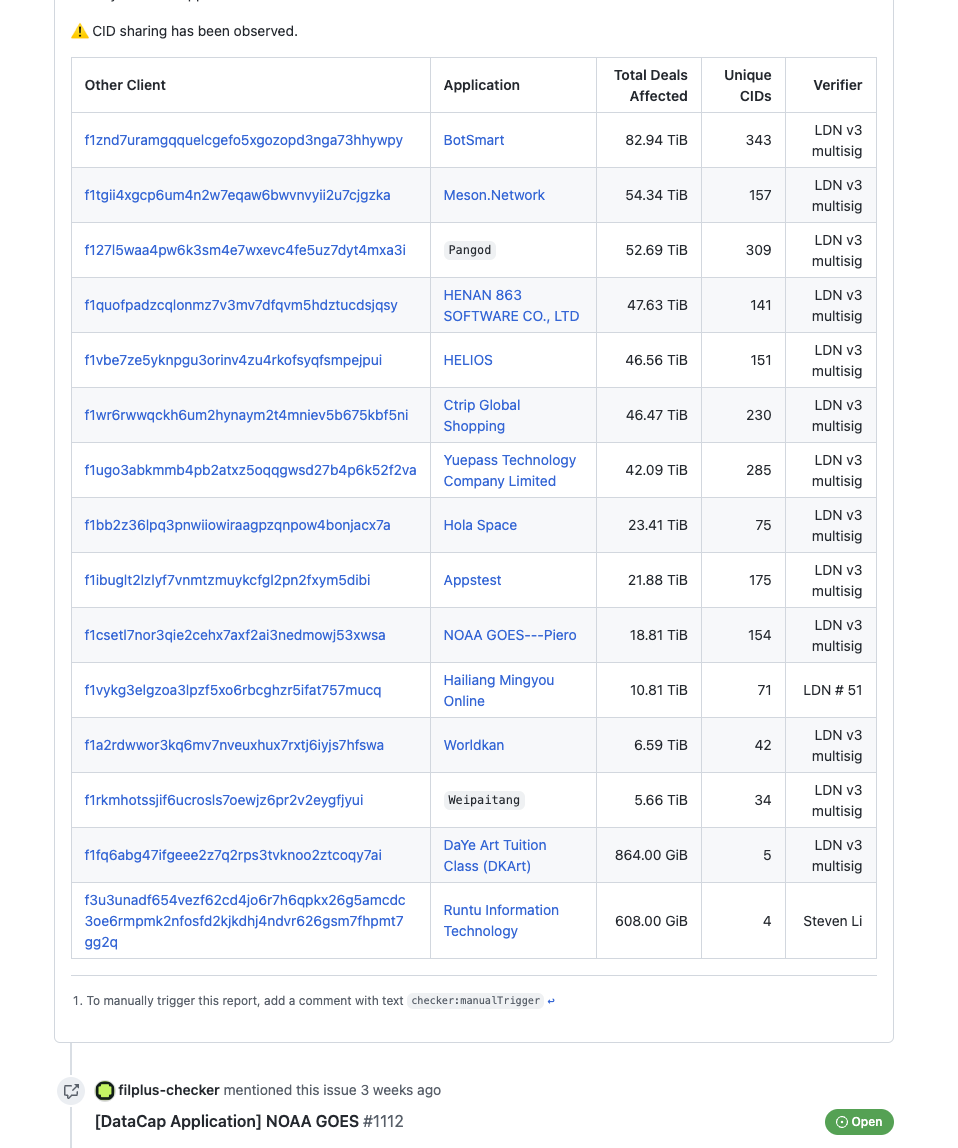Viewport: 958px width, 1148px height.
Task: Open the NOAA GOES---Piero application link
Action: (x=509, y=635)
